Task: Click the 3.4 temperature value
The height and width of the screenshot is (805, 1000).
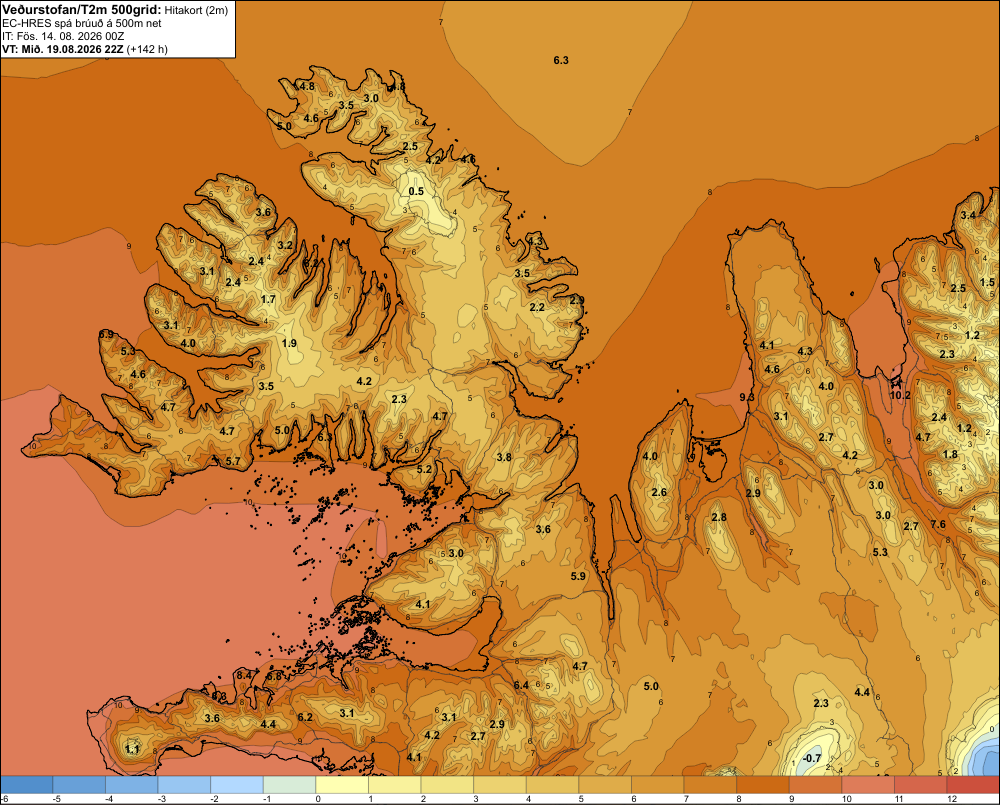Action: tap(968, 215)
